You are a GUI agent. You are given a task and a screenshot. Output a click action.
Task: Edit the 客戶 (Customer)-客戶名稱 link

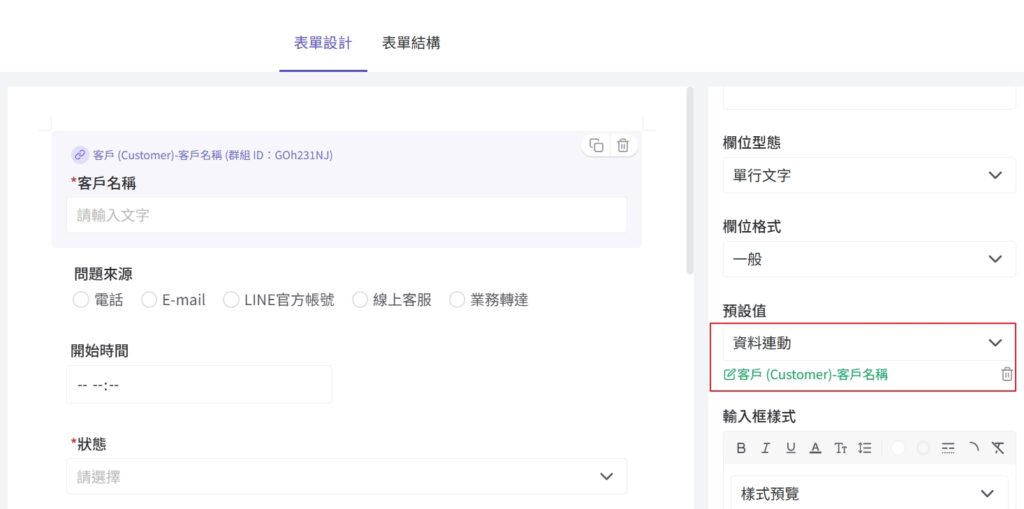pos(805,375)
